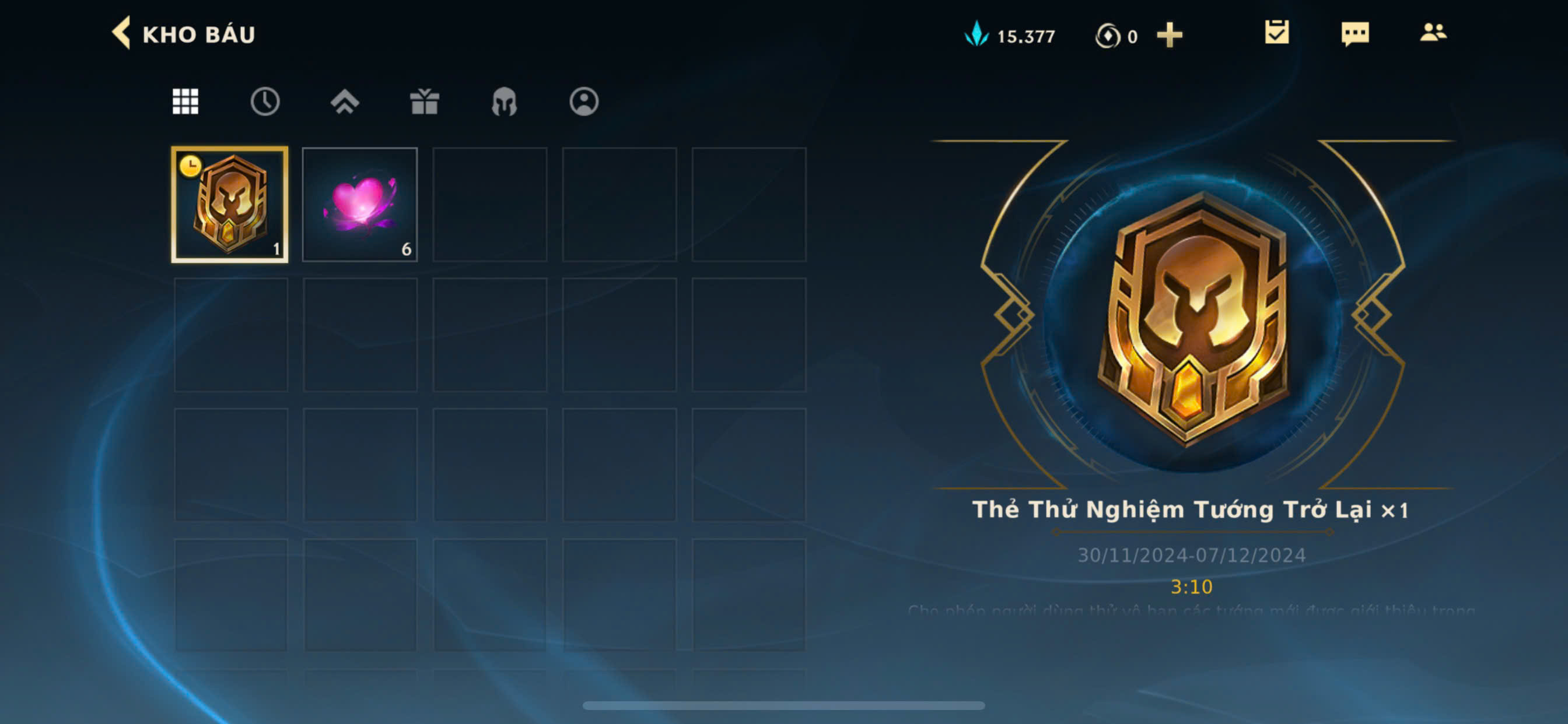This screenshot has height=724, width=1568.
Task: Tap the item validity date range text
Action: (x=1191, y=555)
